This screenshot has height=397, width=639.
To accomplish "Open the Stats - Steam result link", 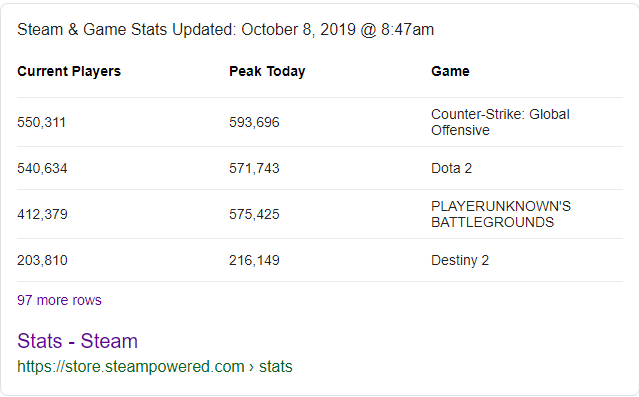I will click(x=77, y=341).
